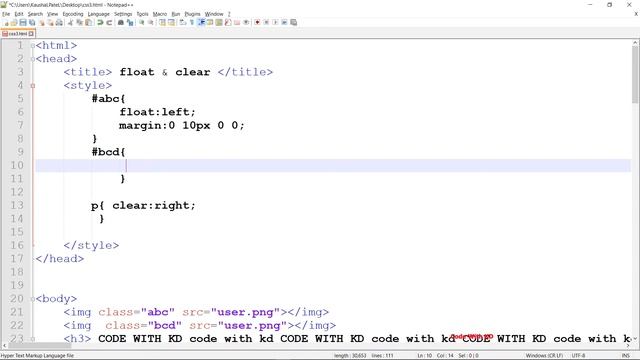
Task: Click the Replace toolbar icon
Action: (130, 22)
